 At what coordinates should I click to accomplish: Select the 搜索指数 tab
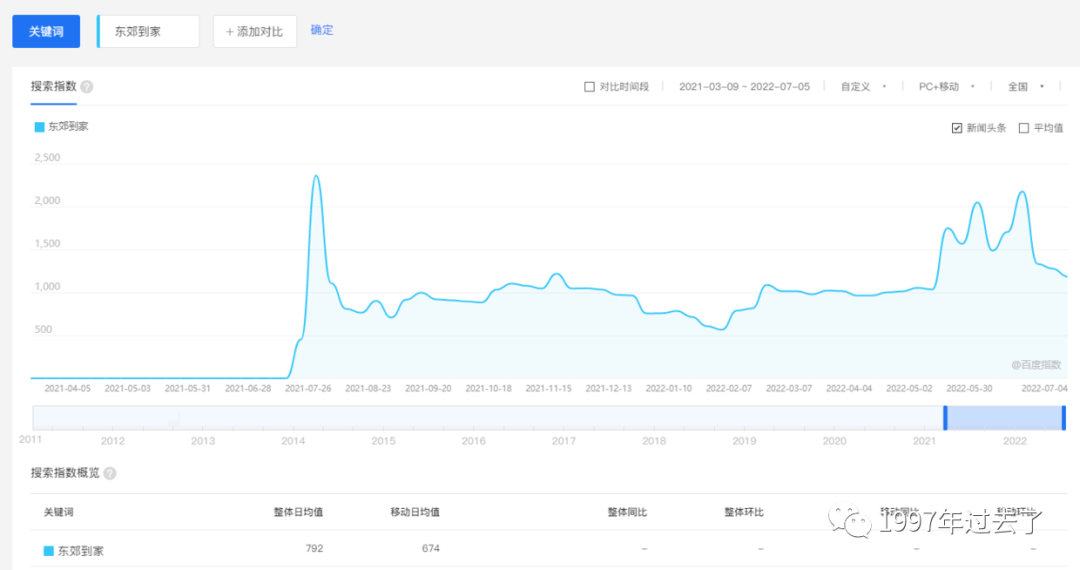pyautogui.click(x=54, y=86)
